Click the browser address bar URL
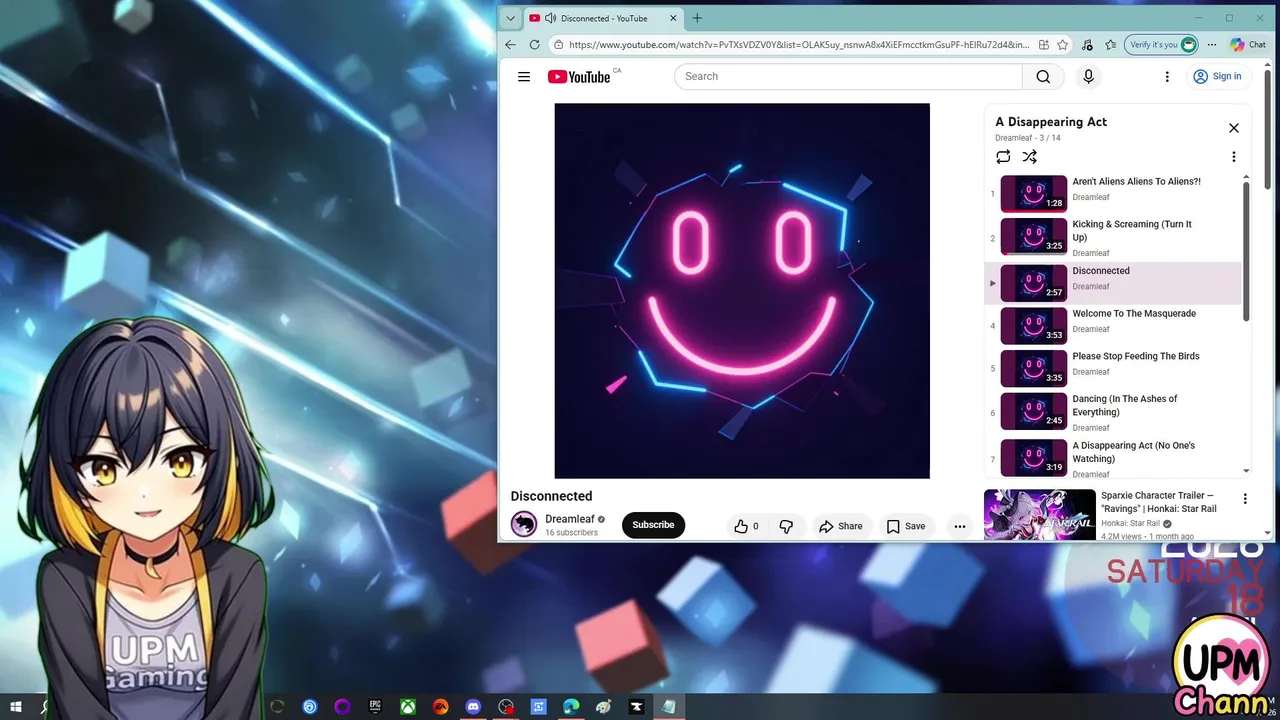Screen dimensions: 1280x720 pos(799,45)
